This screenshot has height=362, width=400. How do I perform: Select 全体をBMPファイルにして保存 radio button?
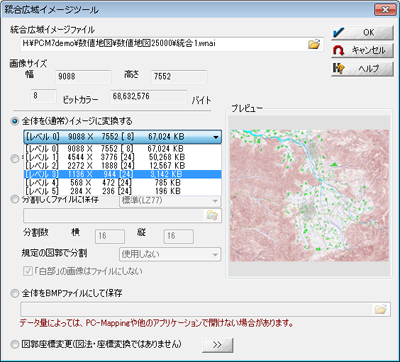[15, 294]
